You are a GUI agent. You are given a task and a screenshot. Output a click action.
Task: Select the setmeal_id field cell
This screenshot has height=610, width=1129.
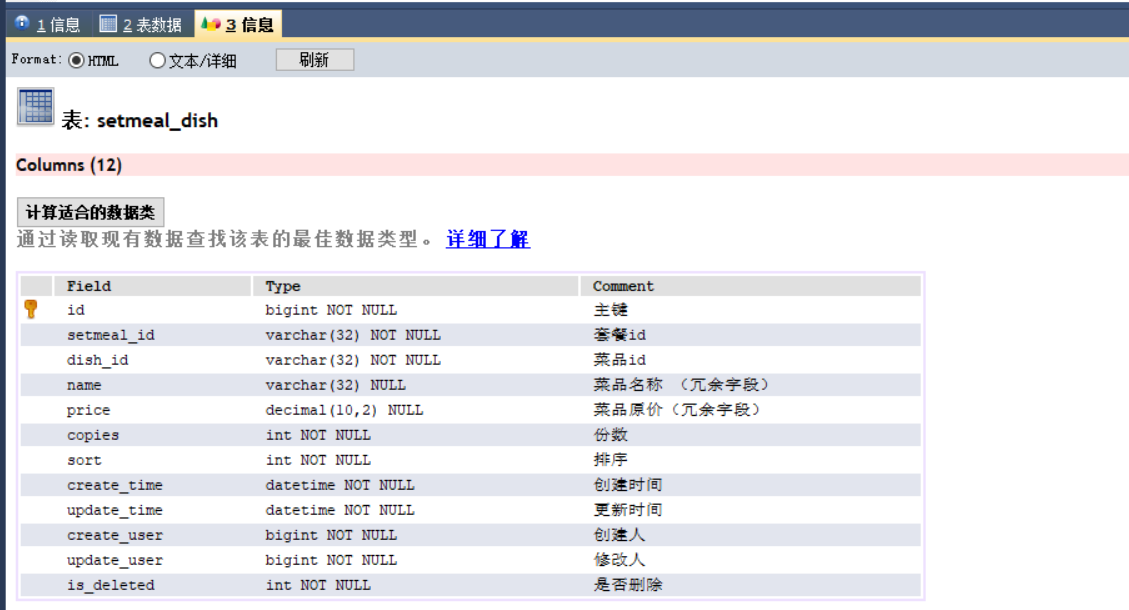click(x=153, y=335)
